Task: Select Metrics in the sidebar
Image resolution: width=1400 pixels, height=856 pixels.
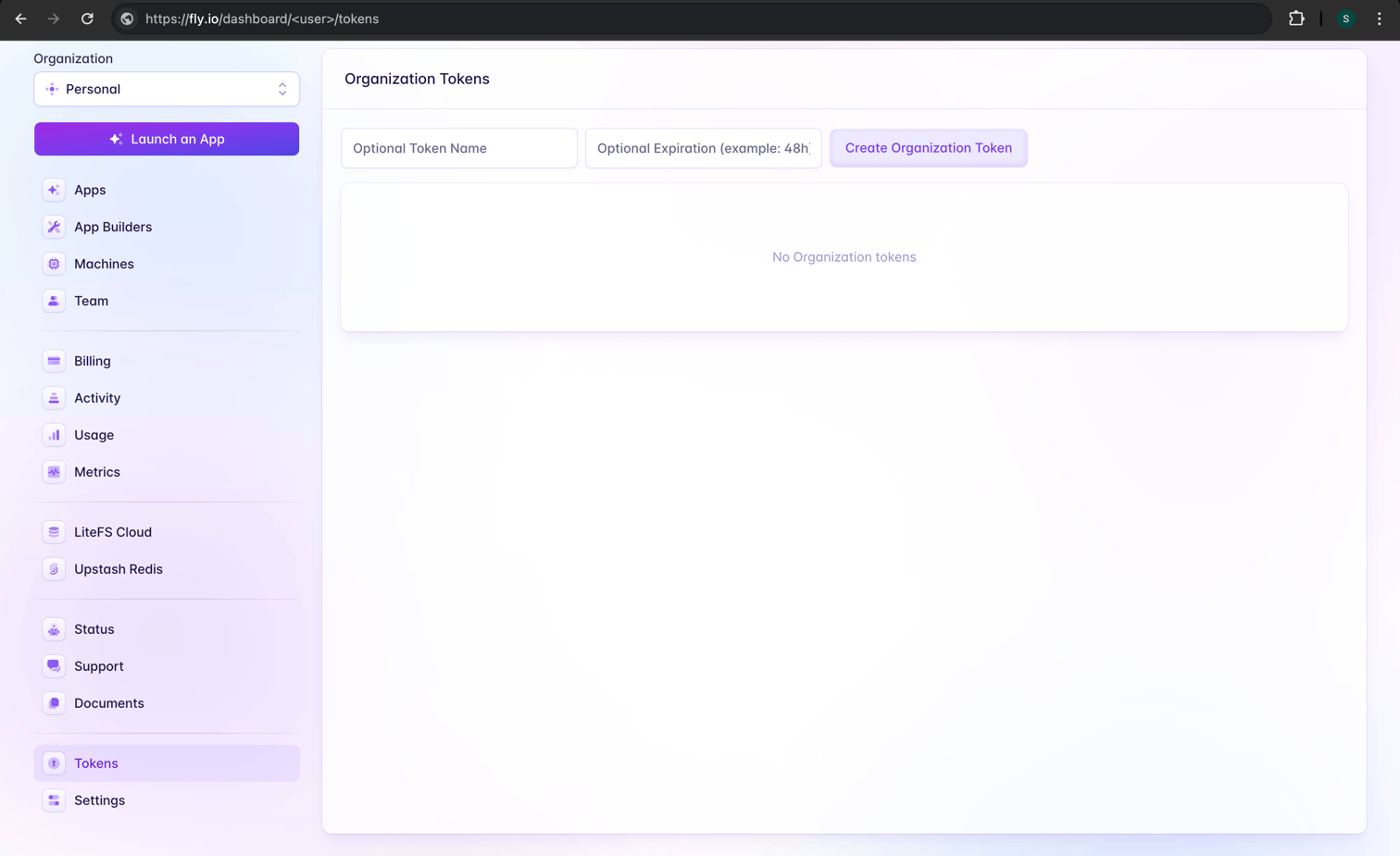Action: 97,472
